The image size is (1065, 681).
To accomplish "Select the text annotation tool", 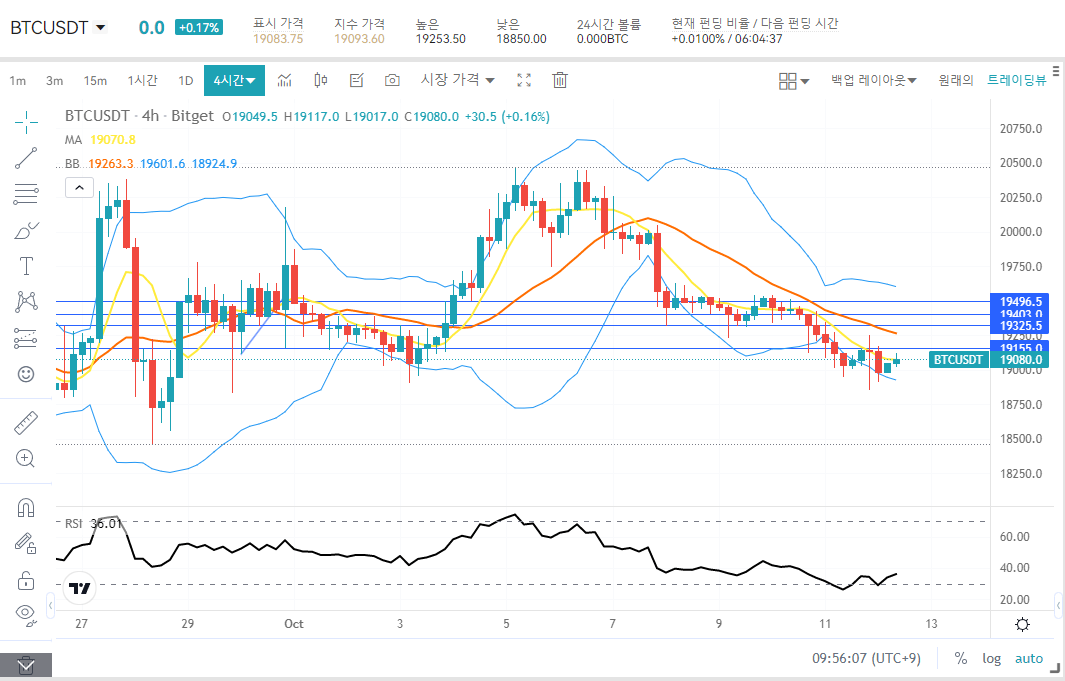I will click(x=24, y=265).
